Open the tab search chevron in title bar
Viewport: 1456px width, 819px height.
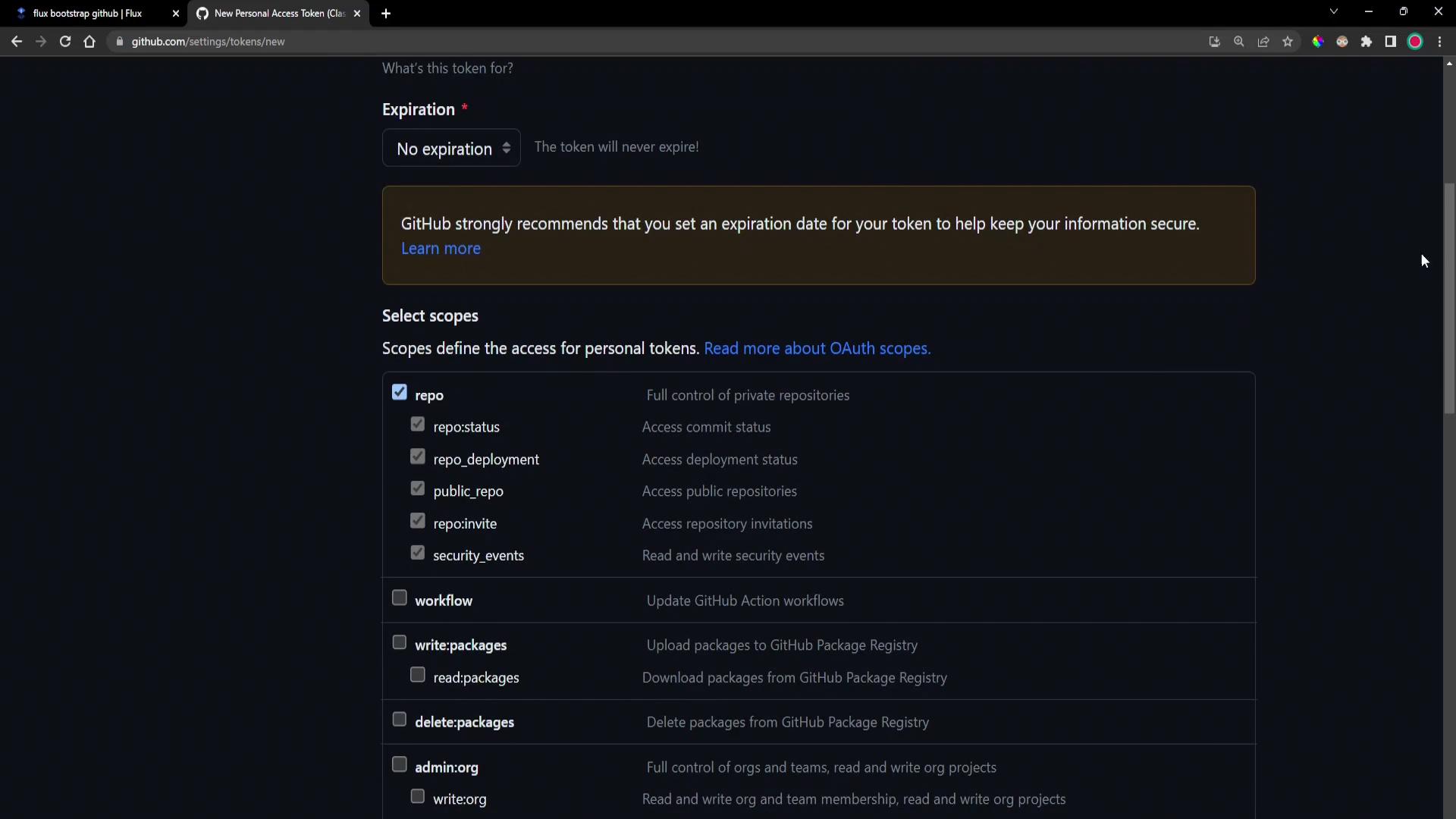coord(1333,11)
